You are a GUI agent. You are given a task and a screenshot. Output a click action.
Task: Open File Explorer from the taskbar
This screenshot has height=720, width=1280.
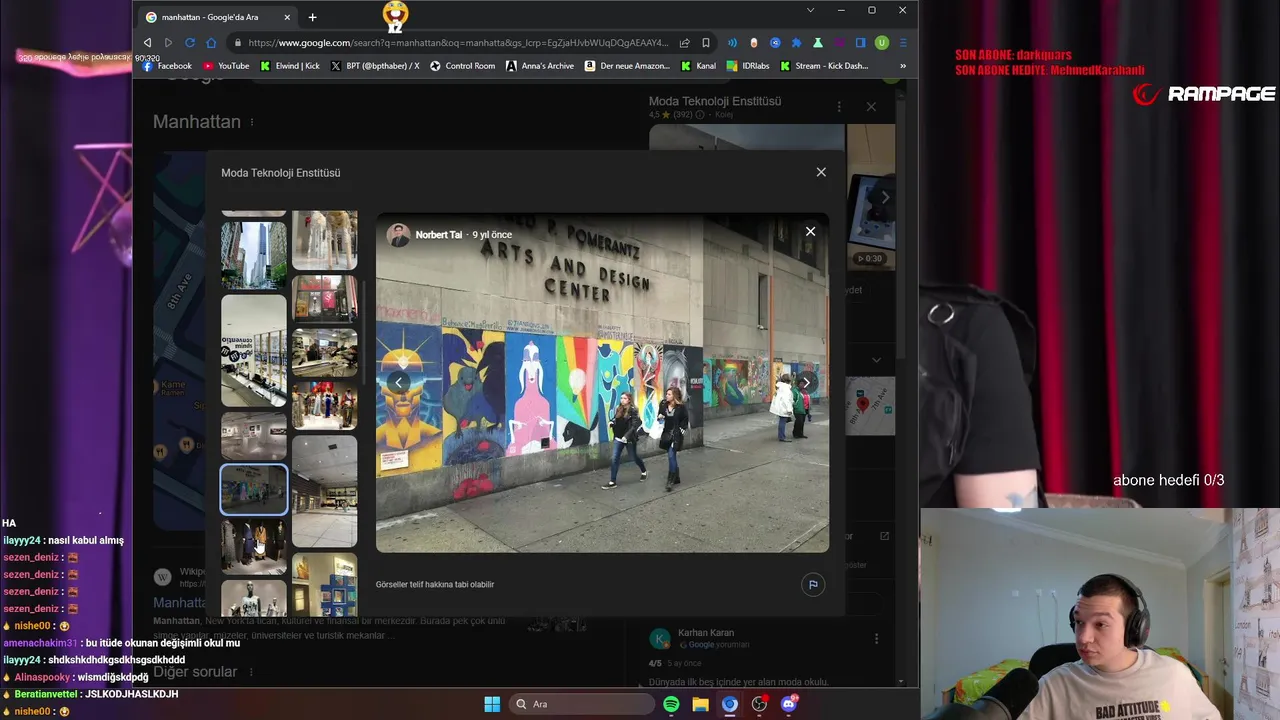pyautogui.click(x=700, y=704)
